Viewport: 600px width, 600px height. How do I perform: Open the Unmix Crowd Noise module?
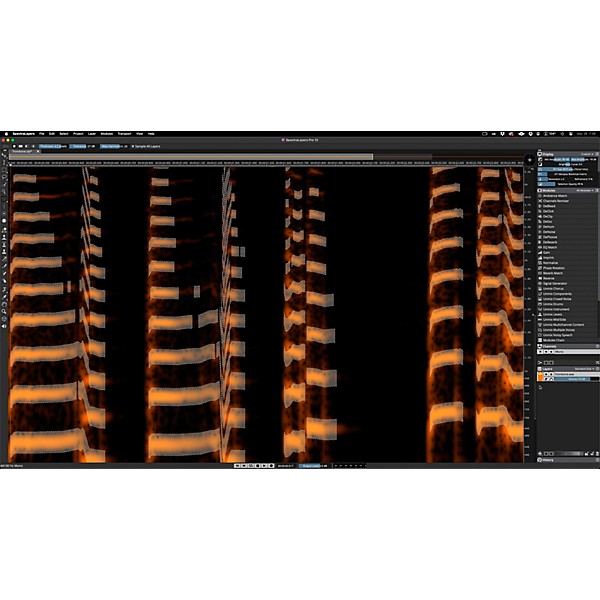pos(557,299)
